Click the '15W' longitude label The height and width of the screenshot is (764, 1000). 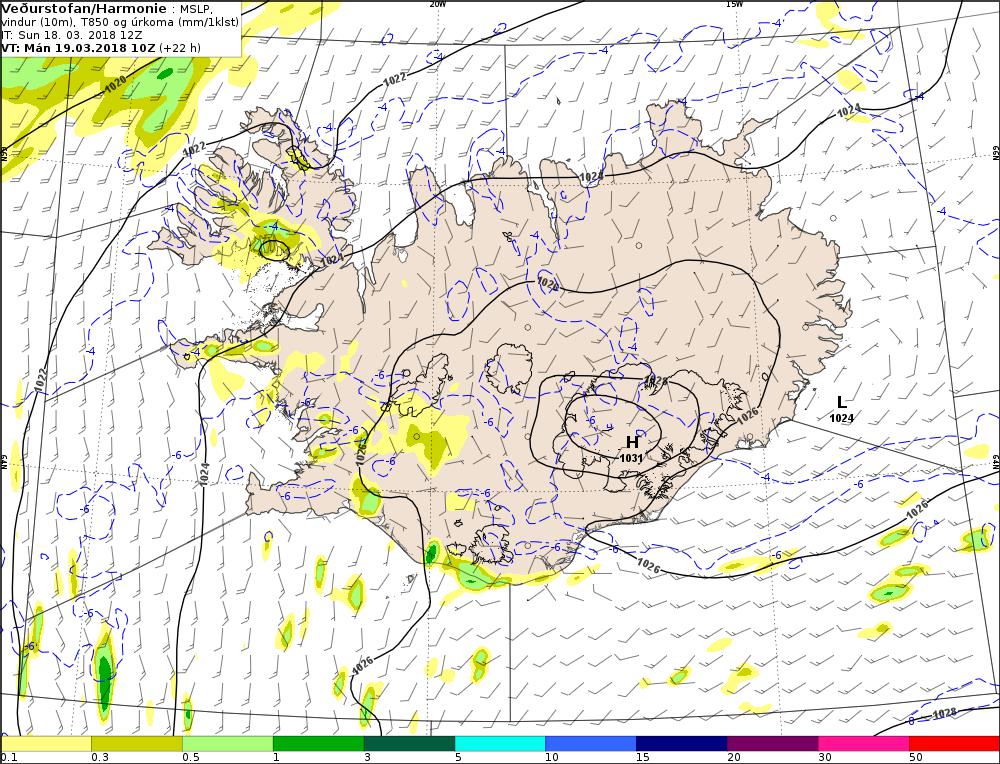[x=735, y=4]
